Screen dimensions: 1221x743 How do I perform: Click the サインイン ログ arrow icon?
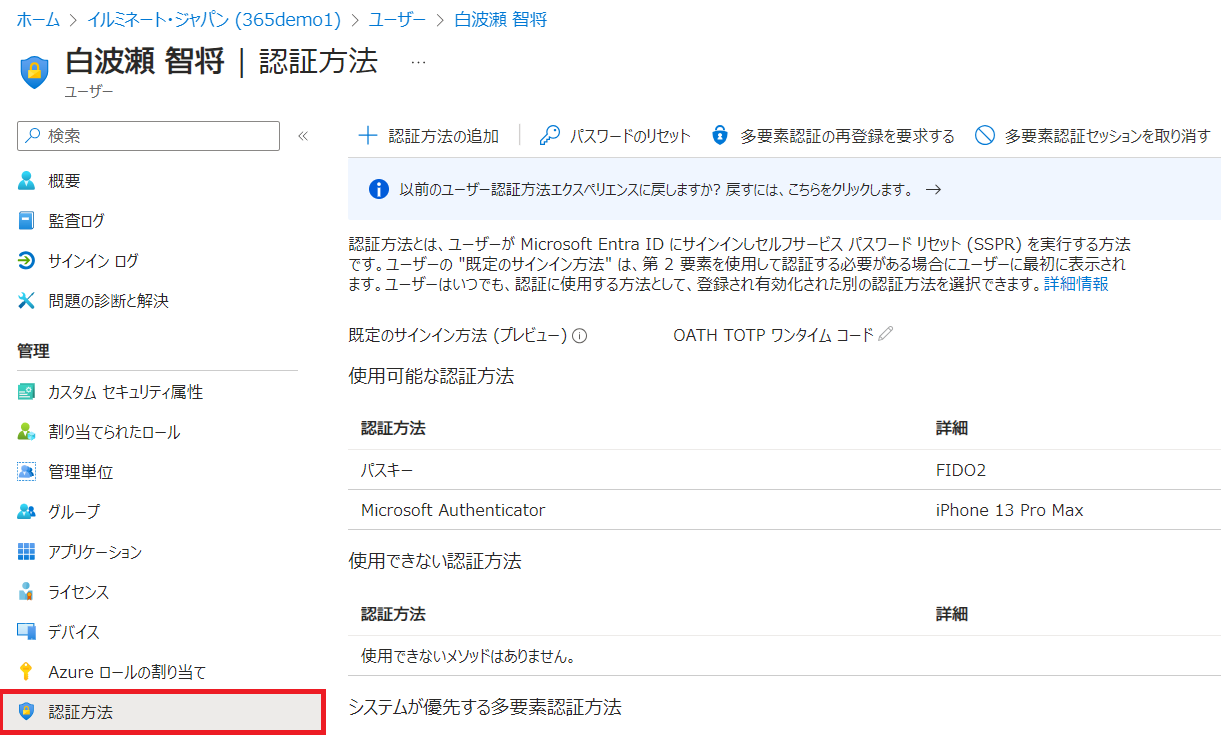point(27,261)
